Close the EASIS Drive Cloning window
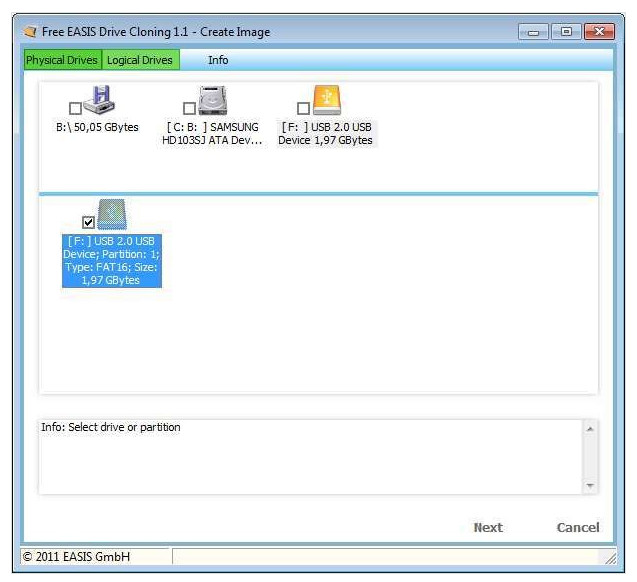Image resolution: width=637 pixels, height=582 pixels. (599, 32)
